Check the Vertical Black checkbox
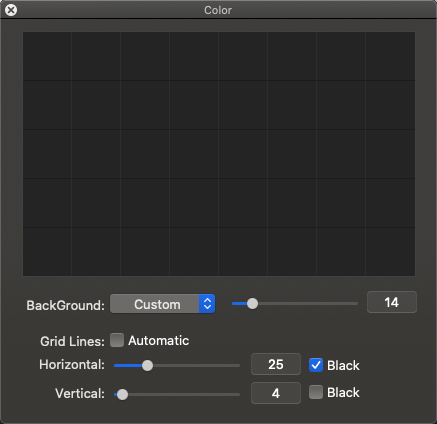This screenshot has width=437, height=424. pyautogui.click(x=316, y=392)
